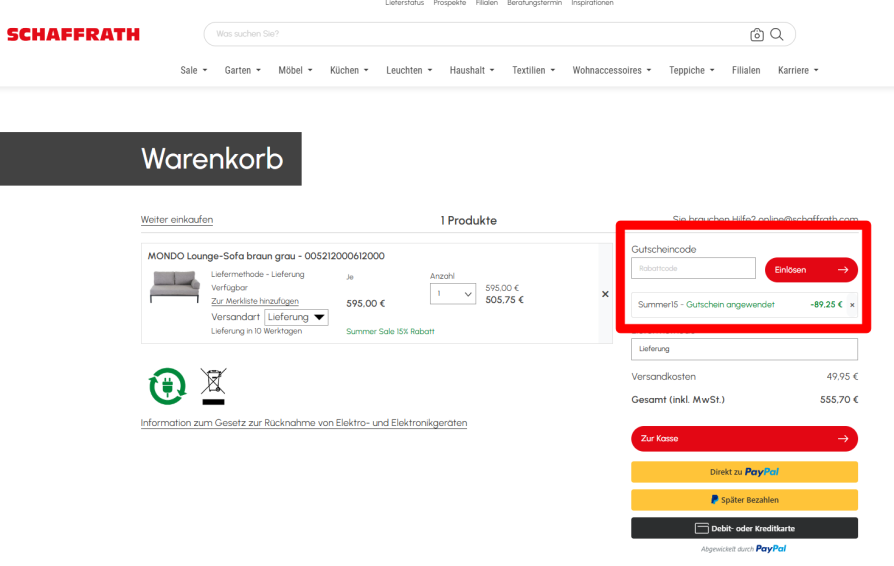Click the Rabattcode input field
Screen dimensions: 894x566
tap(693, 268)
